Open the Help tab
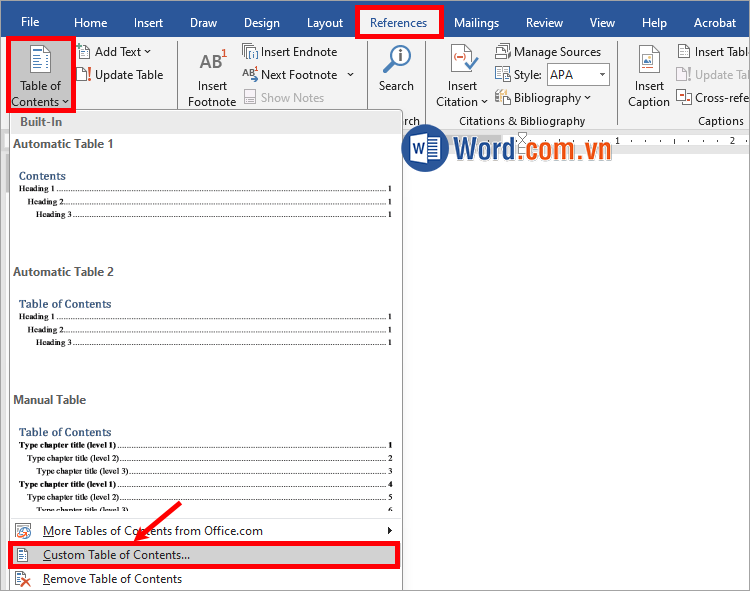The width and height of the screenshot is (750, 591). click(x=654, y=22)
